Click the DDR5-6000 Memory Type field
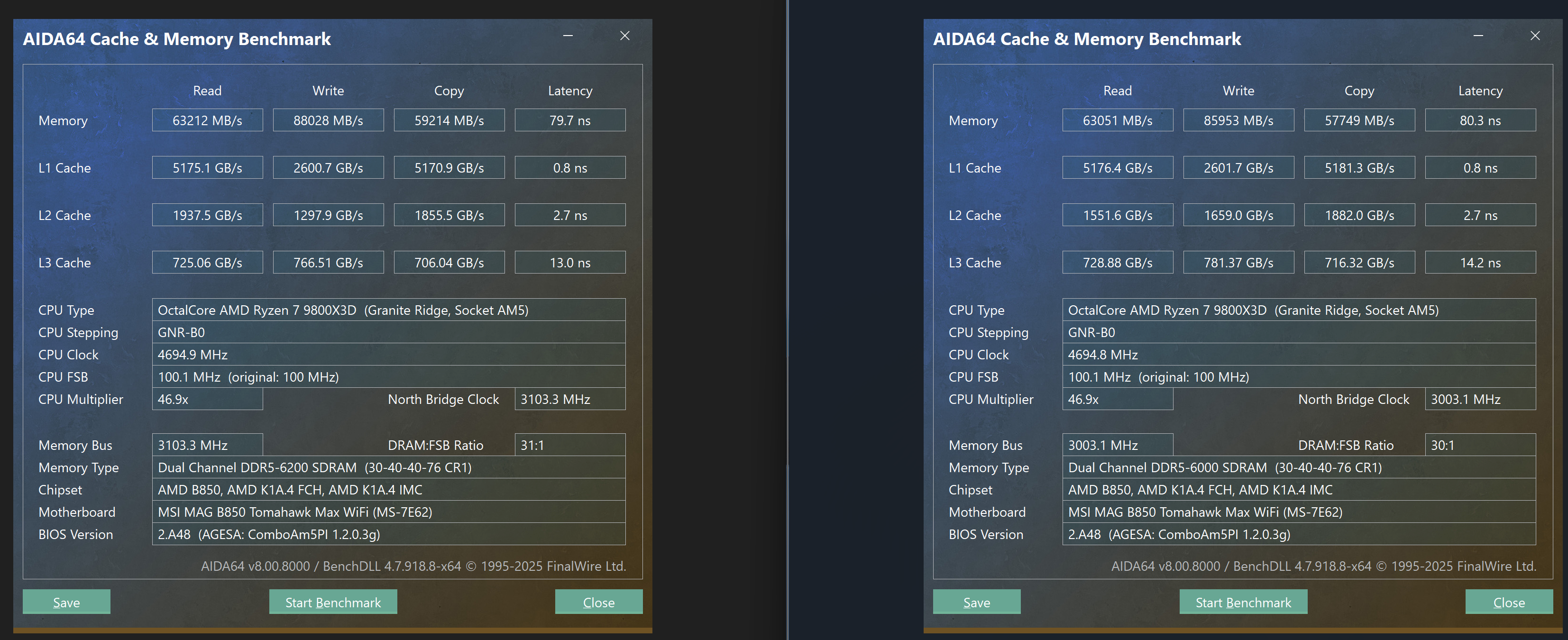 pyautogui.click(x=1298, y=467)
